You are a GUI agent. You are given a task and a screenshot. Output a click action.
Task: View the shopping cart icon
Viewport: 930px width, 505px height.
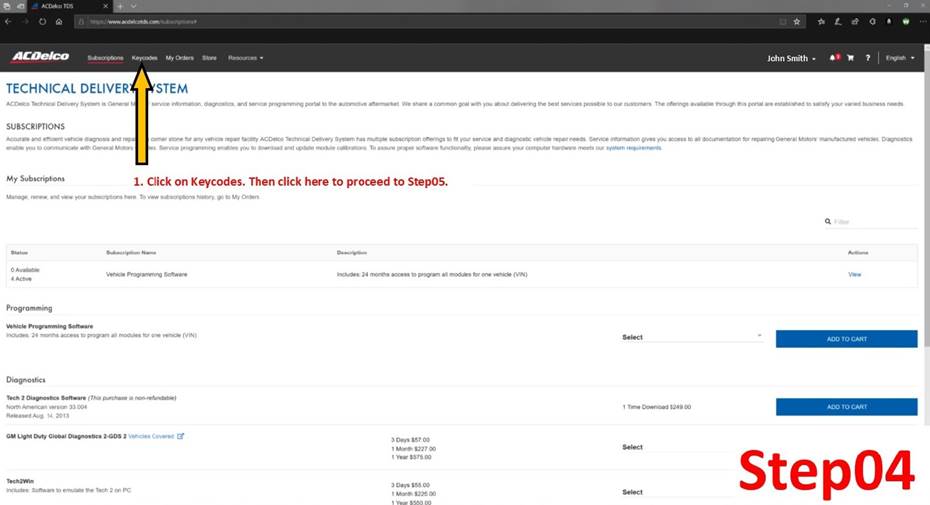coord(851,58)
